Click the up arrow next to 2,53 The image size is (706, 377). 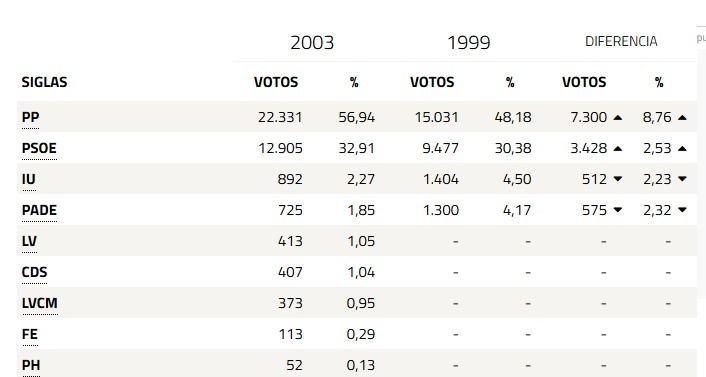(x=682, y=149)
